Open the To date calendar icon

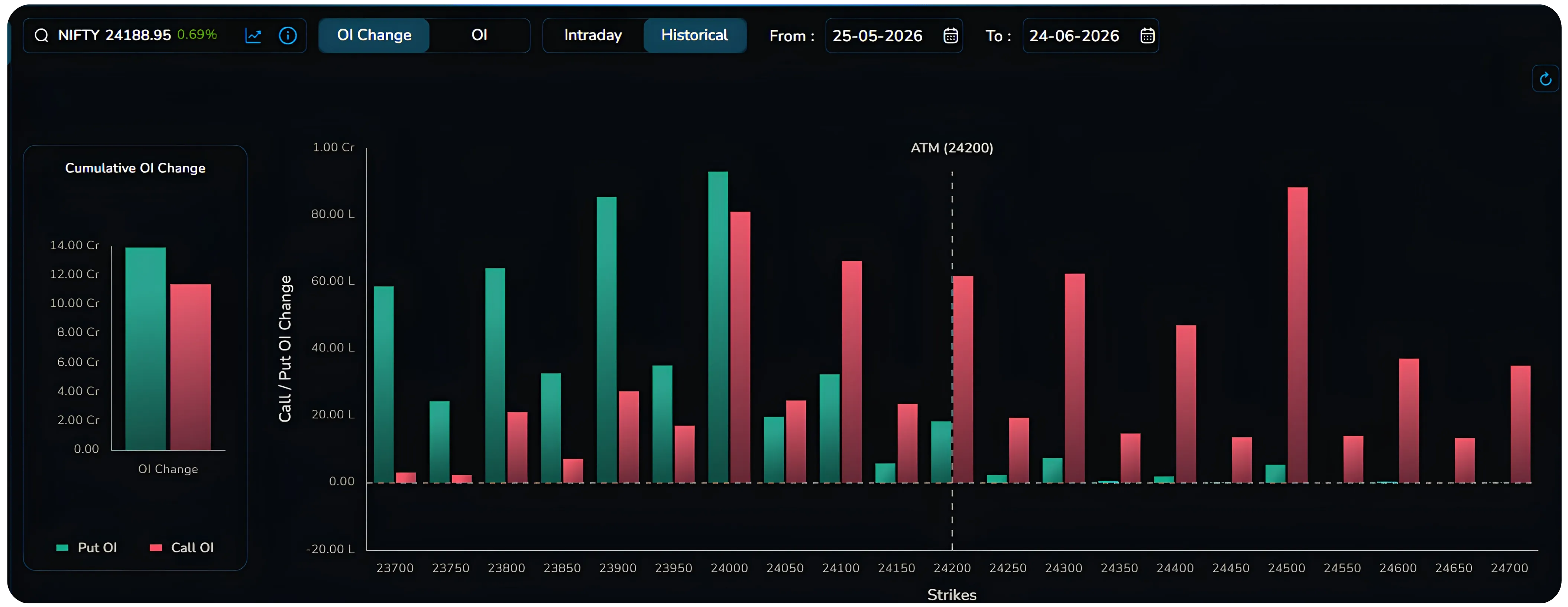[x=1147, y=36]
